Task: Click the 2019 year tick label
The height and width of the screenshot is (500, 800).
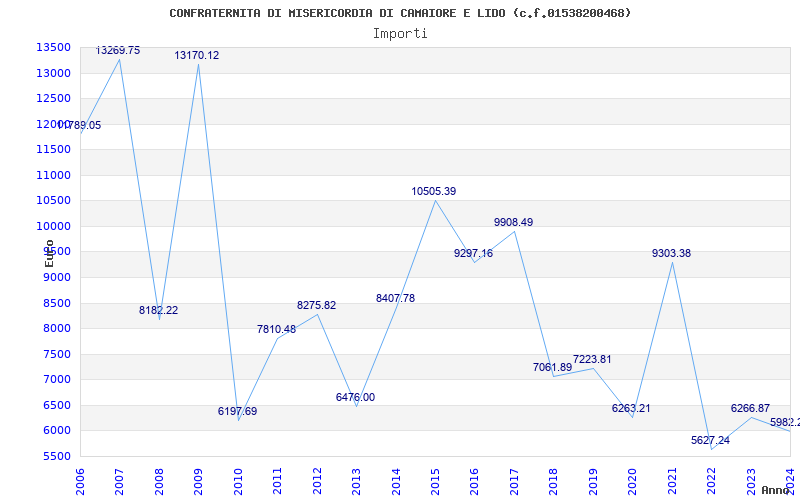Action: pyautogui.click(x=593, y=482)
